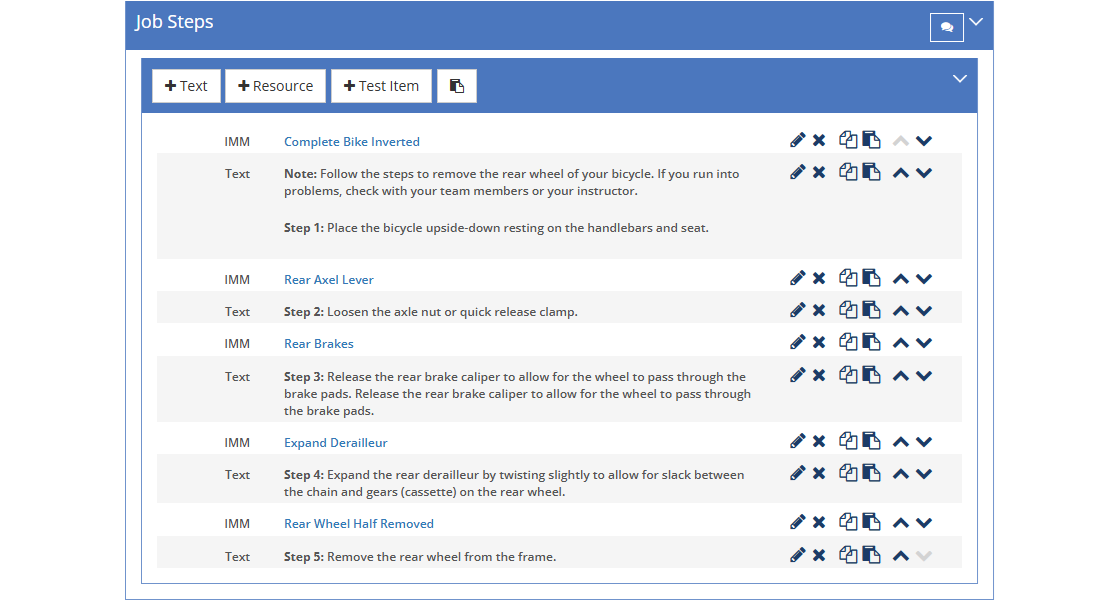Edit the Step 5 text row
This screenshot has width=1120, height=601.
[797, 555]
